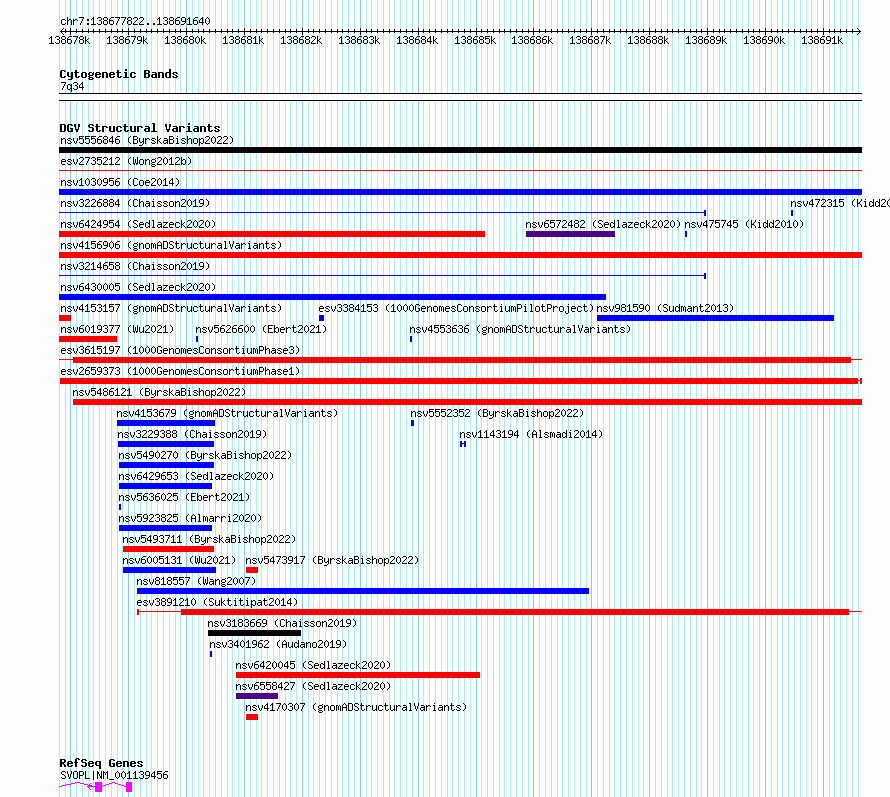Select the long blue bar under nsv818557
890x797 pixels.
(363, 591)
